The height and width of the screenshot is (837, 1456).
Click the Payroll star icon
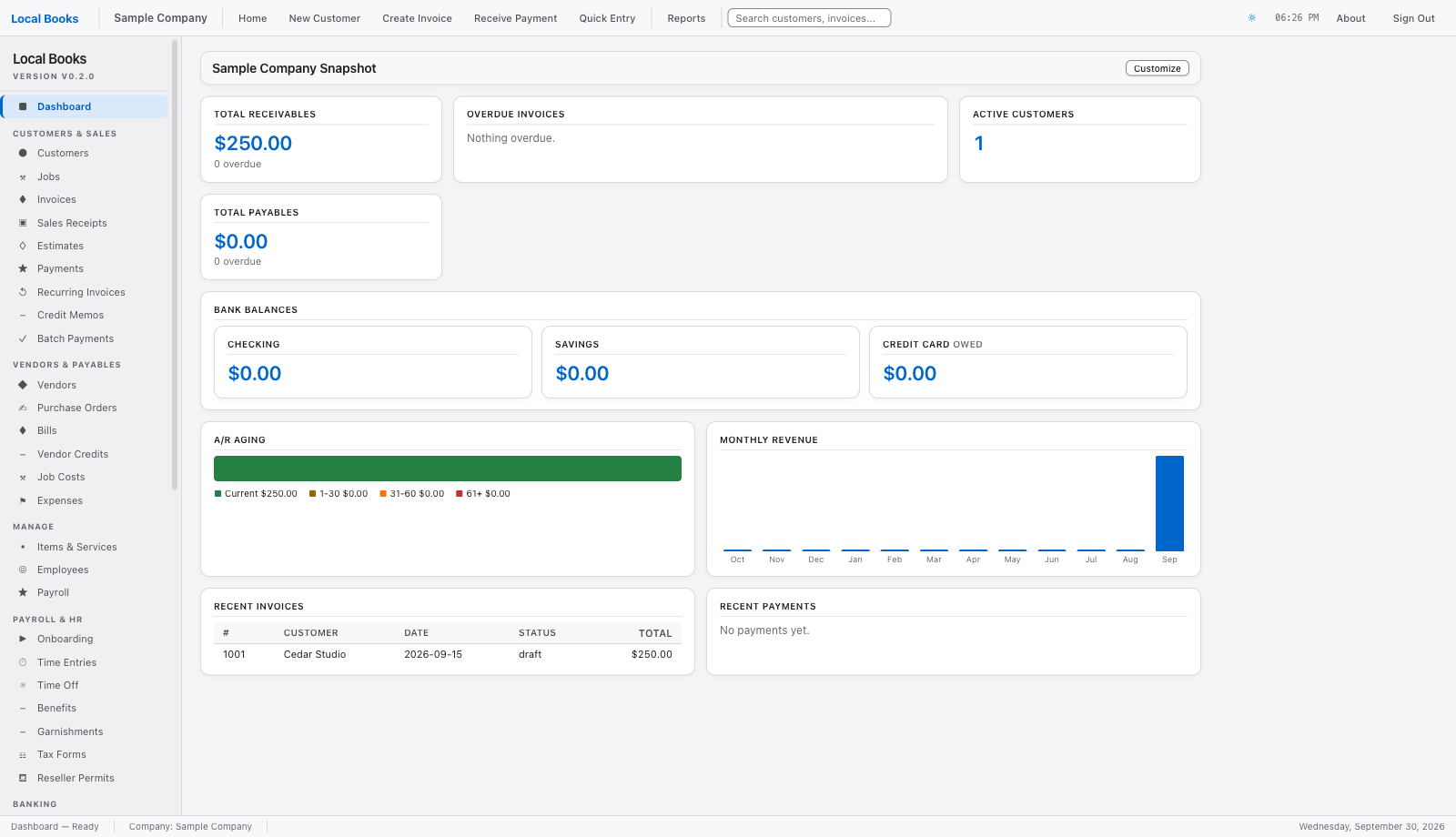pos(23,592)
